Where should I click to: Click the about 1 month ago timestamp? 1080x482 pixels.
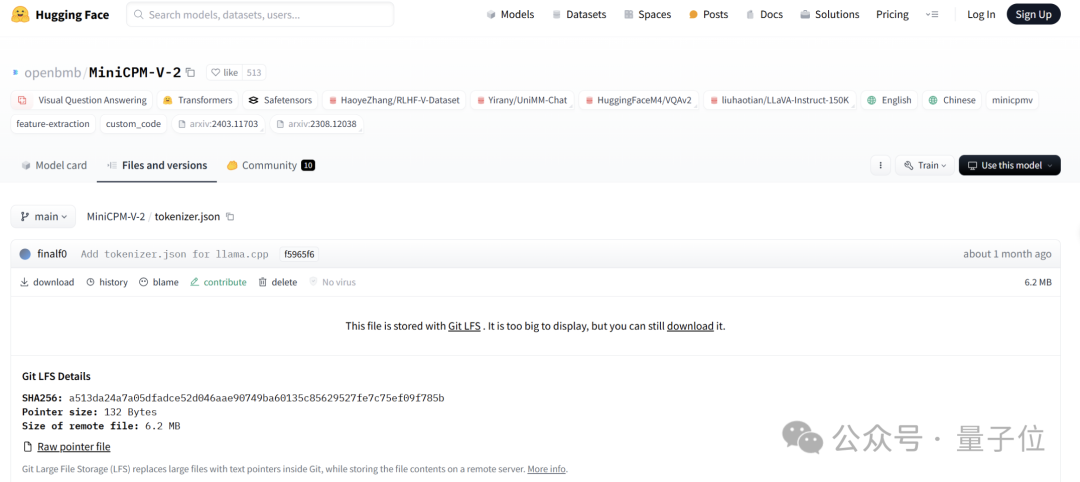coord(1007,254)
